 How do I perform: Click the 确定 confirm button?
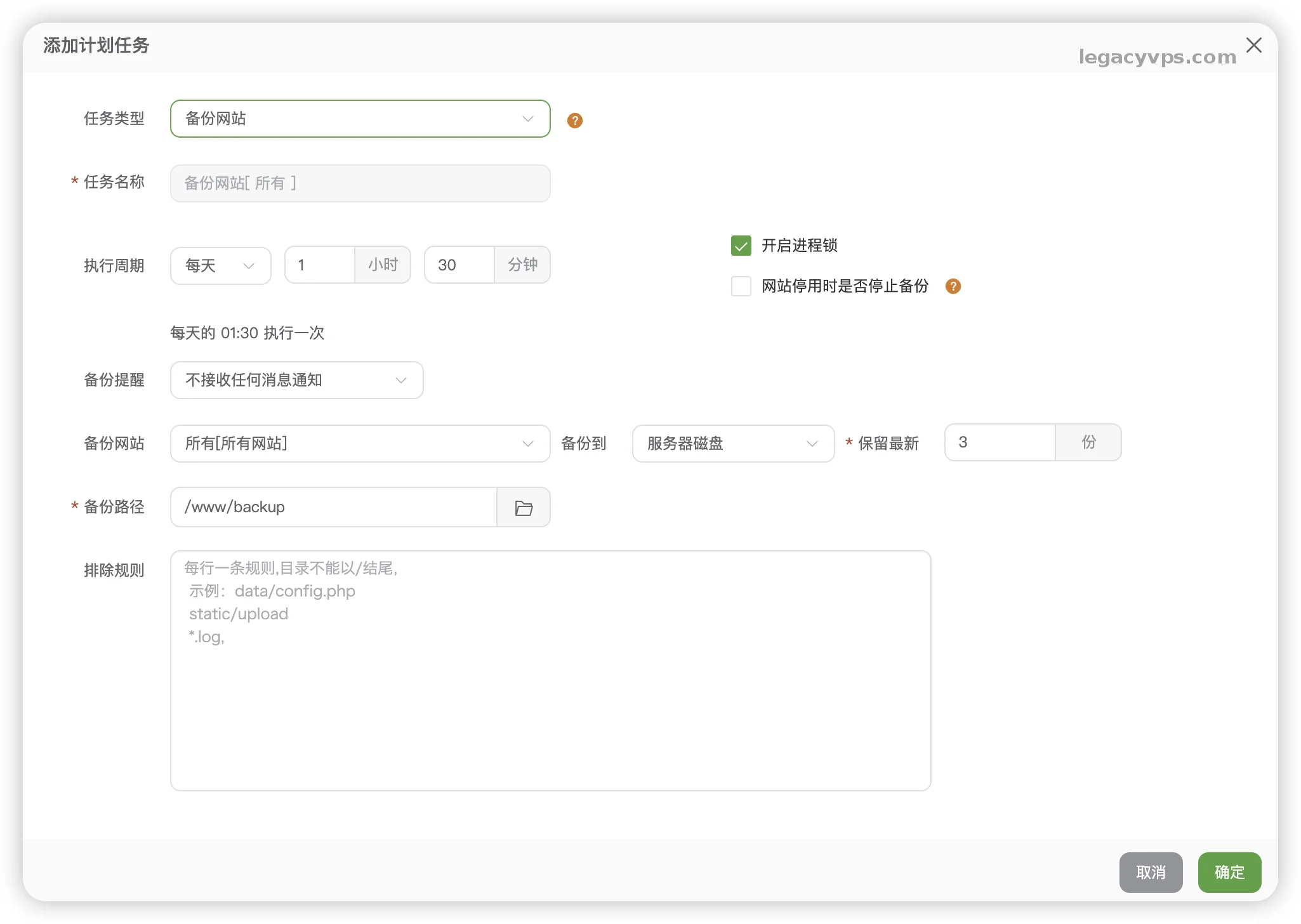pyautogui.click(x=1229, y=873)
